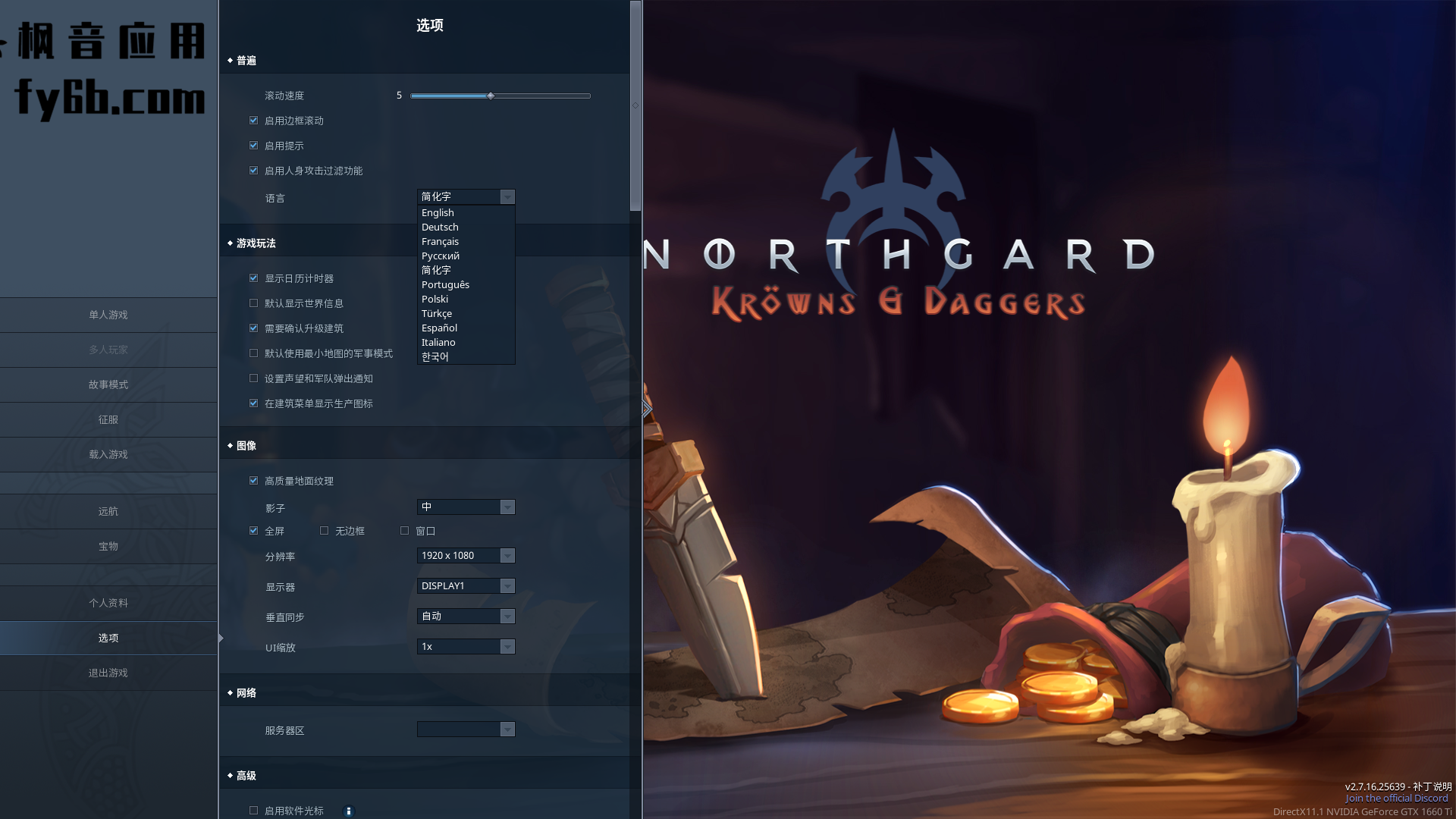Enable 默认显示世界信息 checkbox

pos(254,303)
